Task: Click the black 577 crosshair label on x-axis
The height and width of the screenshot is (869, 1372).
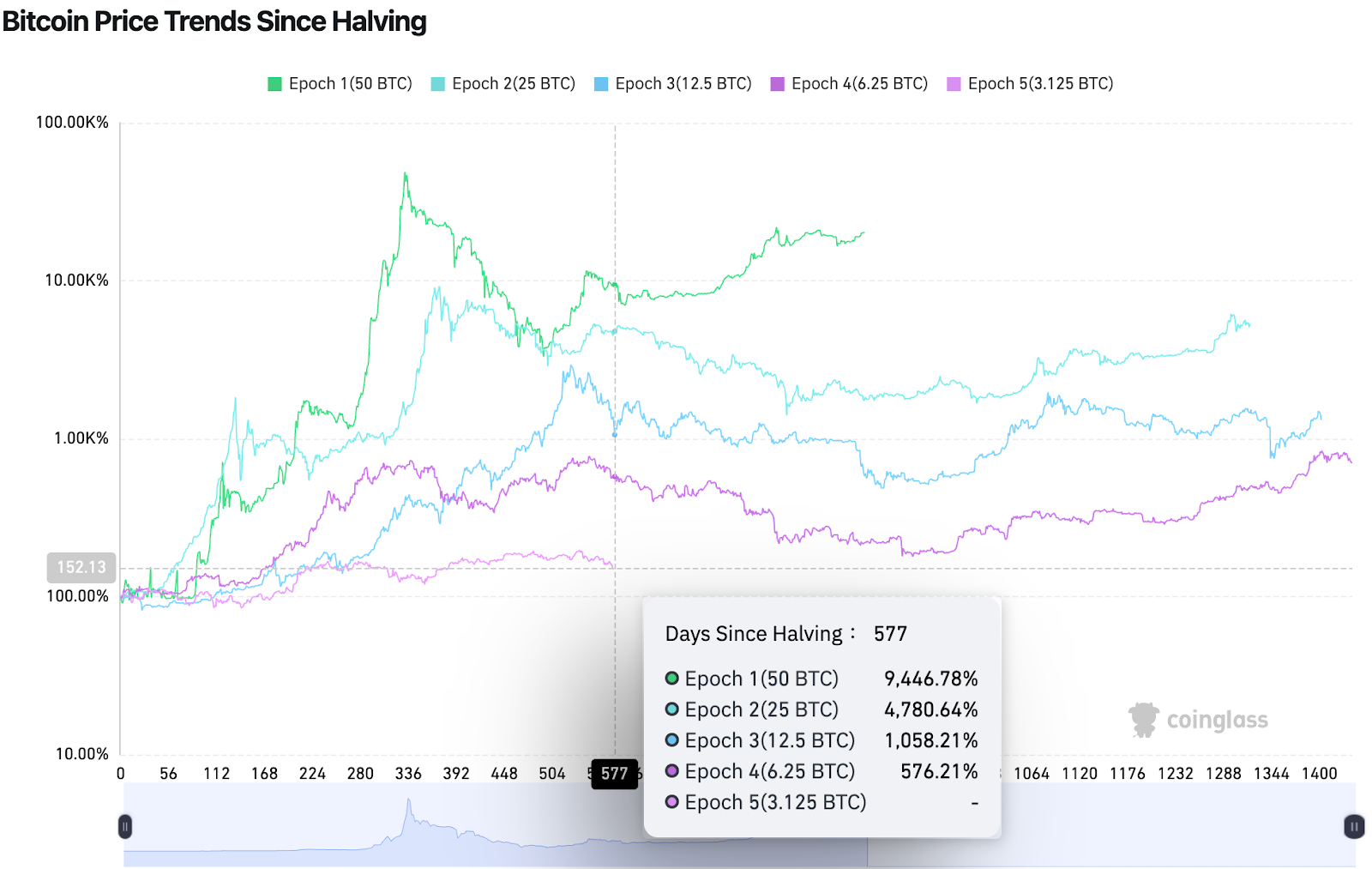Action: coord(614,774)
